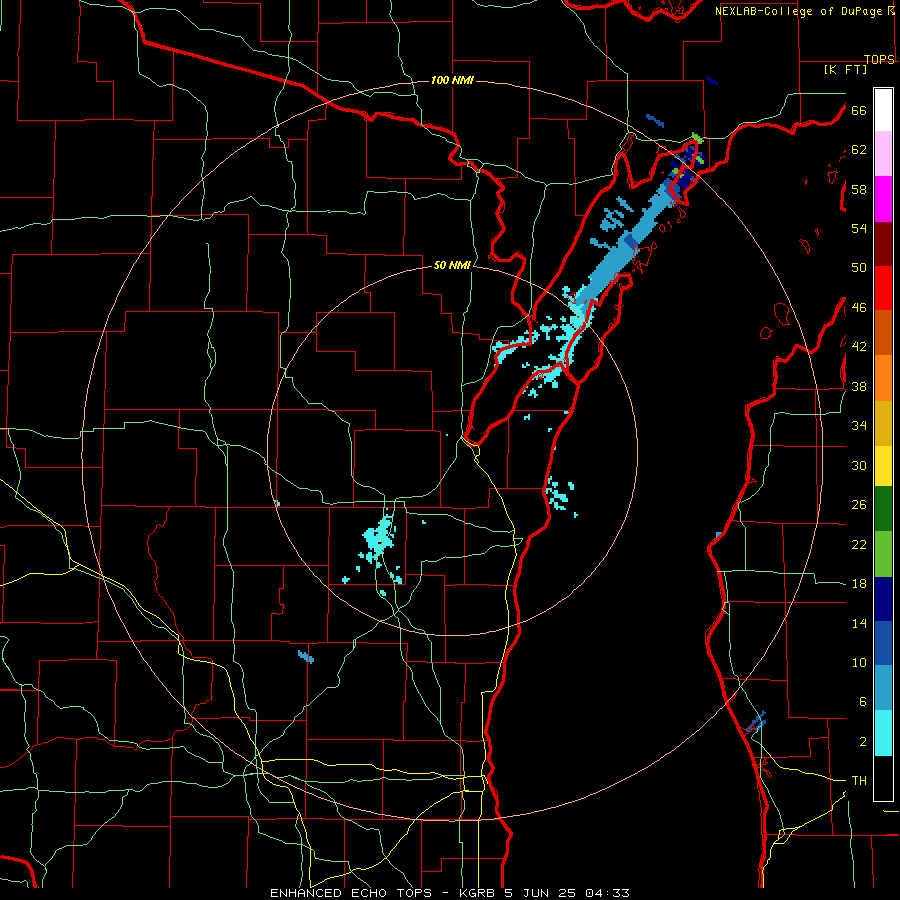Screen dimensions: 900x900
Task: Click the 46 legend value
Action: pos(859,308)
